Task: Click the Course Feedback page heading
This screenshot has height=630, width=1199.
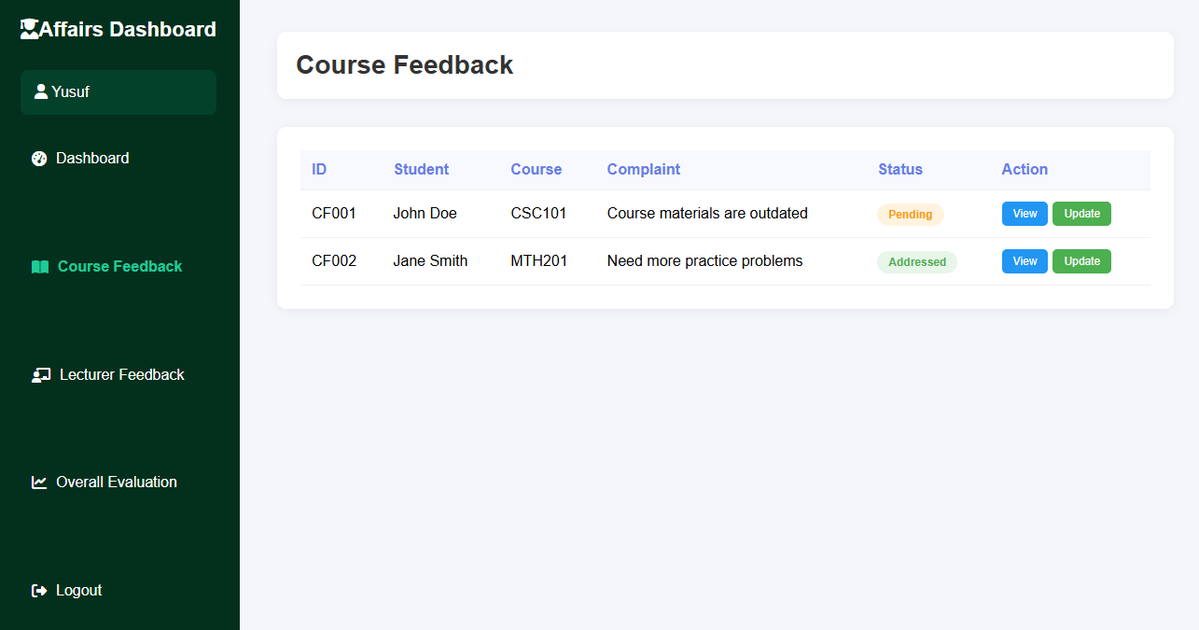Action: click(405, 65)
